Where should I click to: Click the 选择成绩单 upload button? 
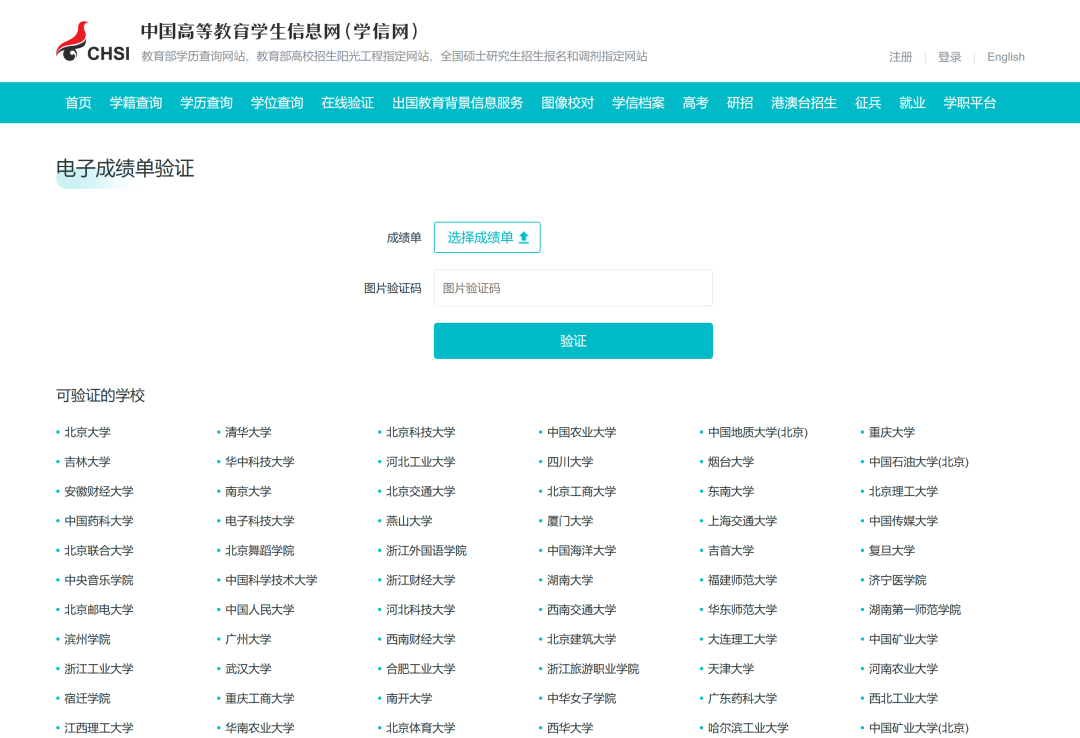[x=487, y=237]
